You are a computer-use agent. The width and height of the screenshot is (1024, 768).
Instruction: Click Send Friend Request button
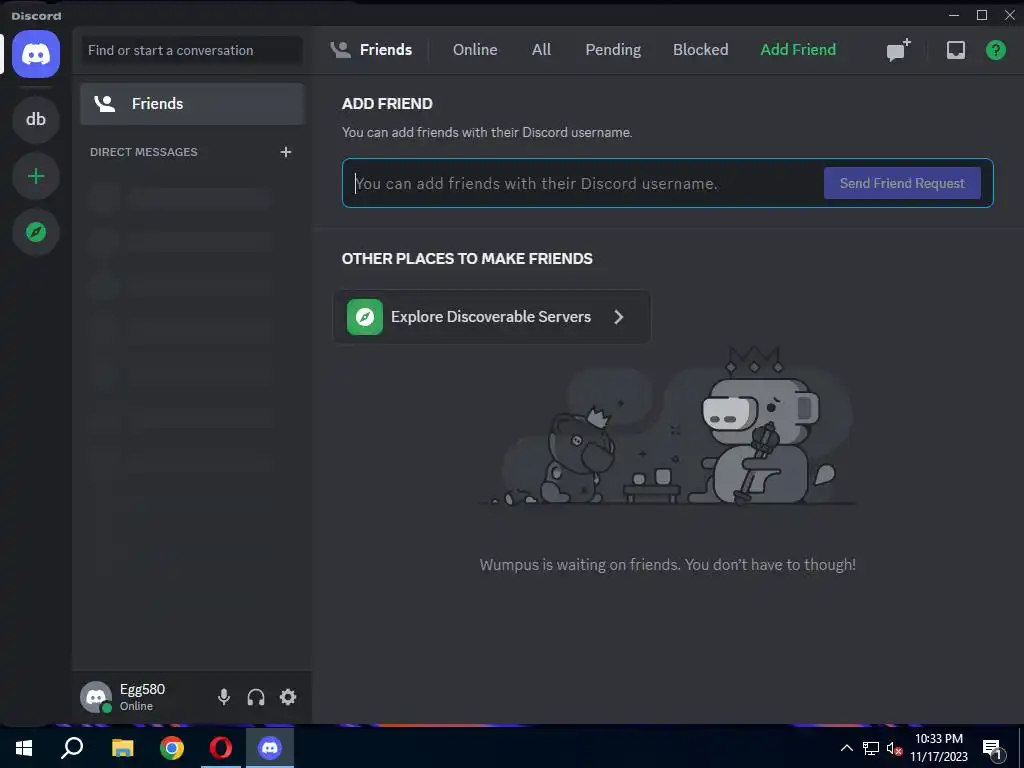pos(902,184)
